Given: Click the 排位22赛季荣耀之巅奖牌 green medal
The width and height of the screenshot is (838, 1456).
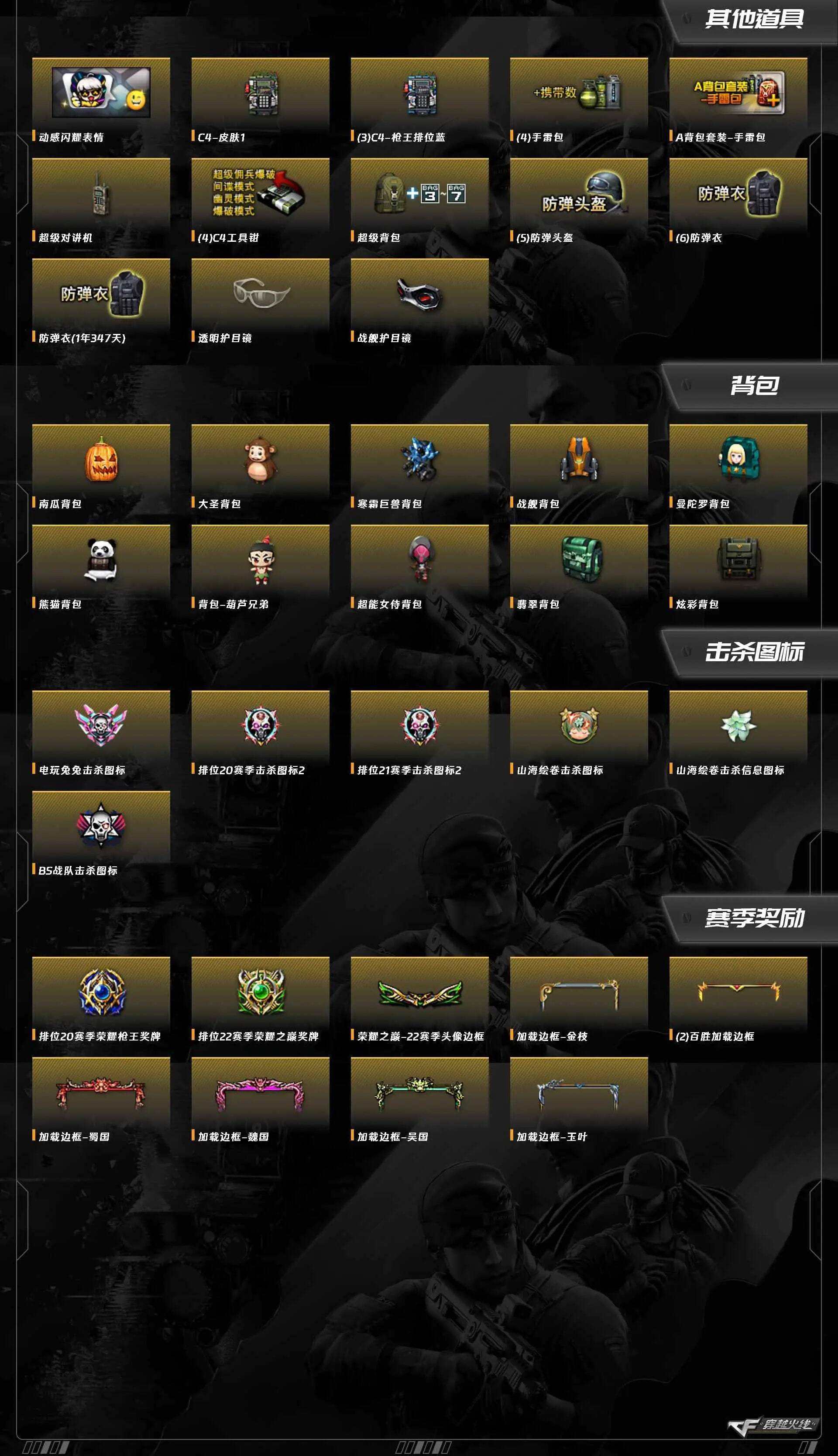Looking at the screenshot, I should [261, 992].
